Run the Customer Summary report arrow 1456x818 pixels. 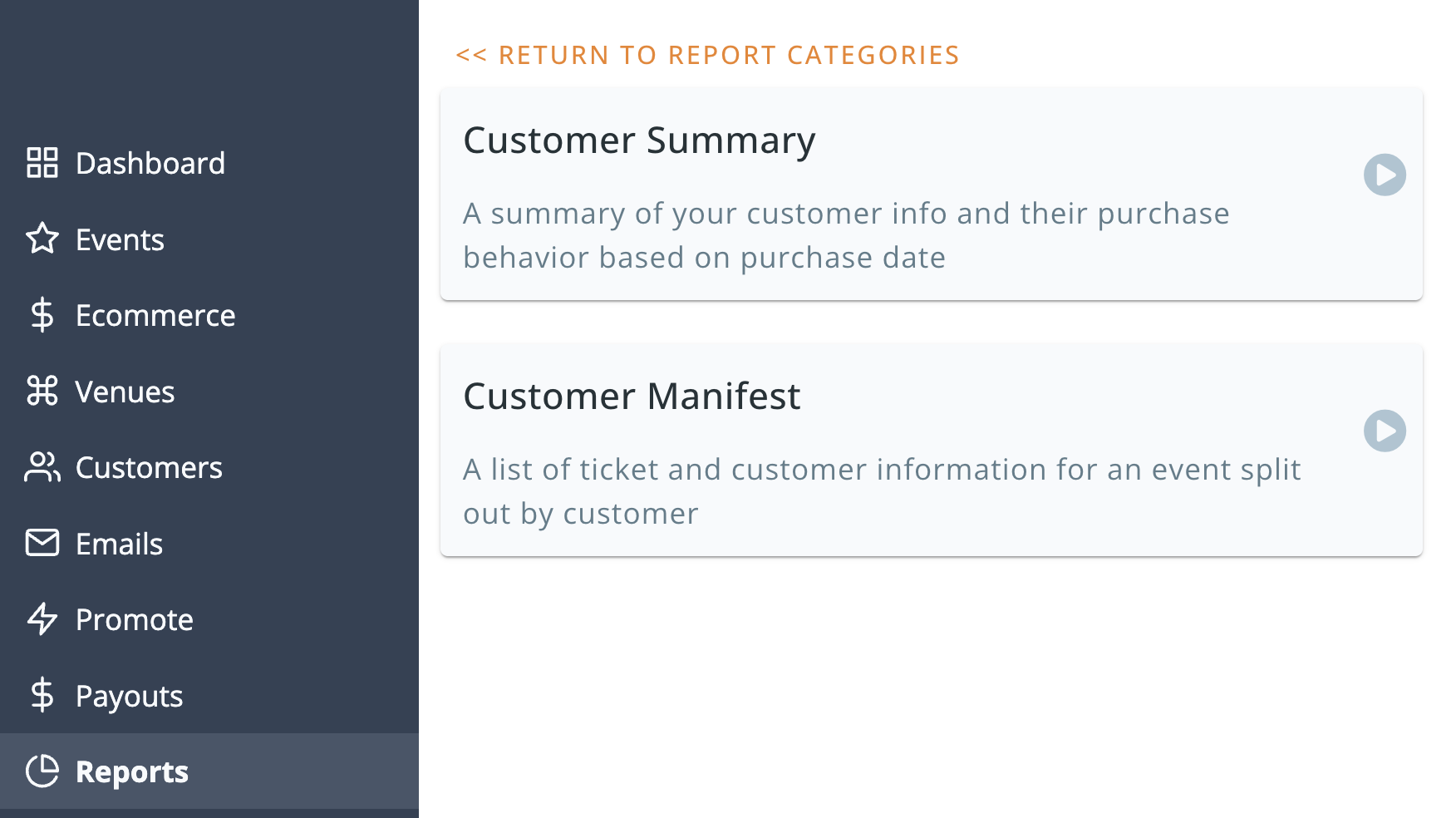point(1385,175)
